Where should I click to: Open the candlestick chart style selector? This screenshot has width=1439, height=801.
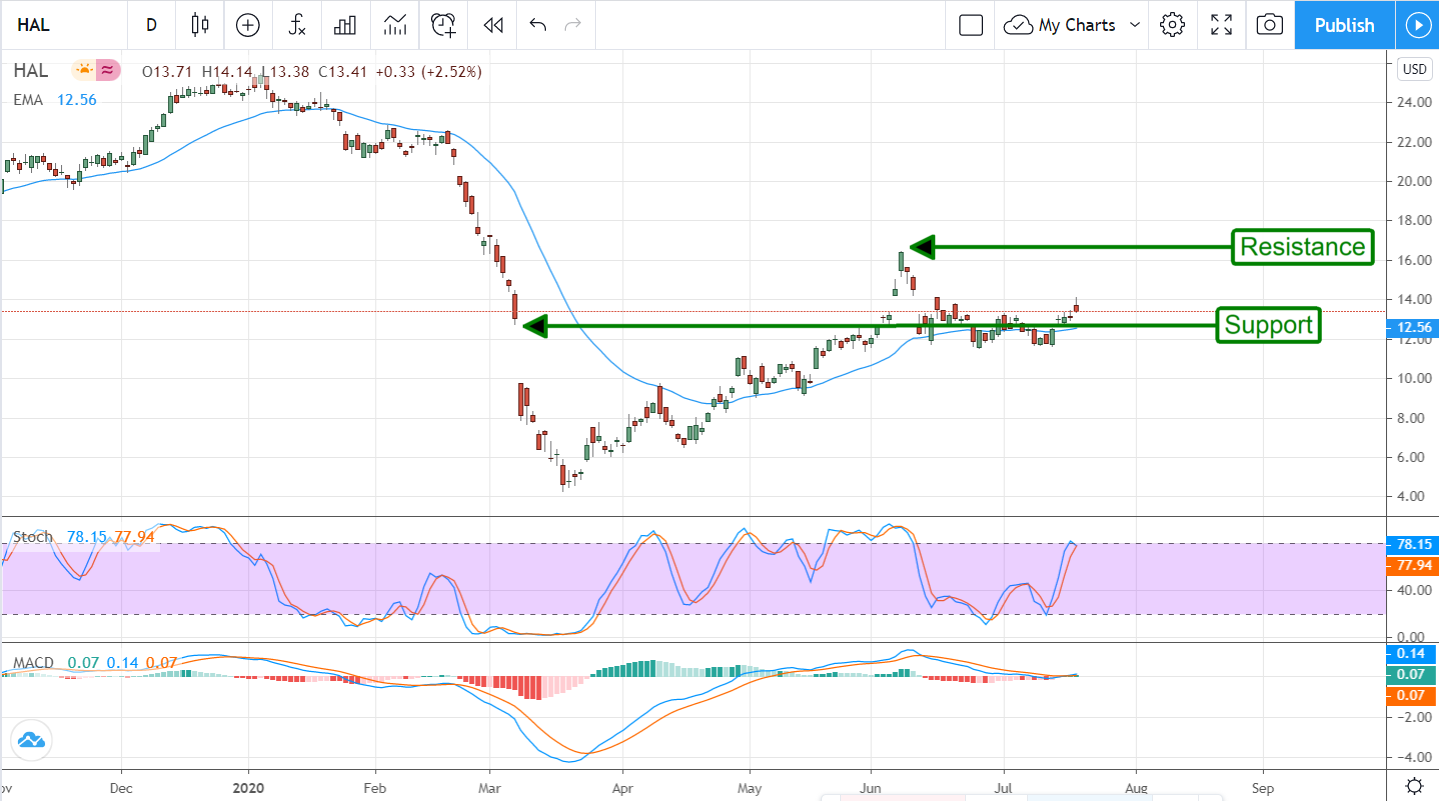pos(200,25)
